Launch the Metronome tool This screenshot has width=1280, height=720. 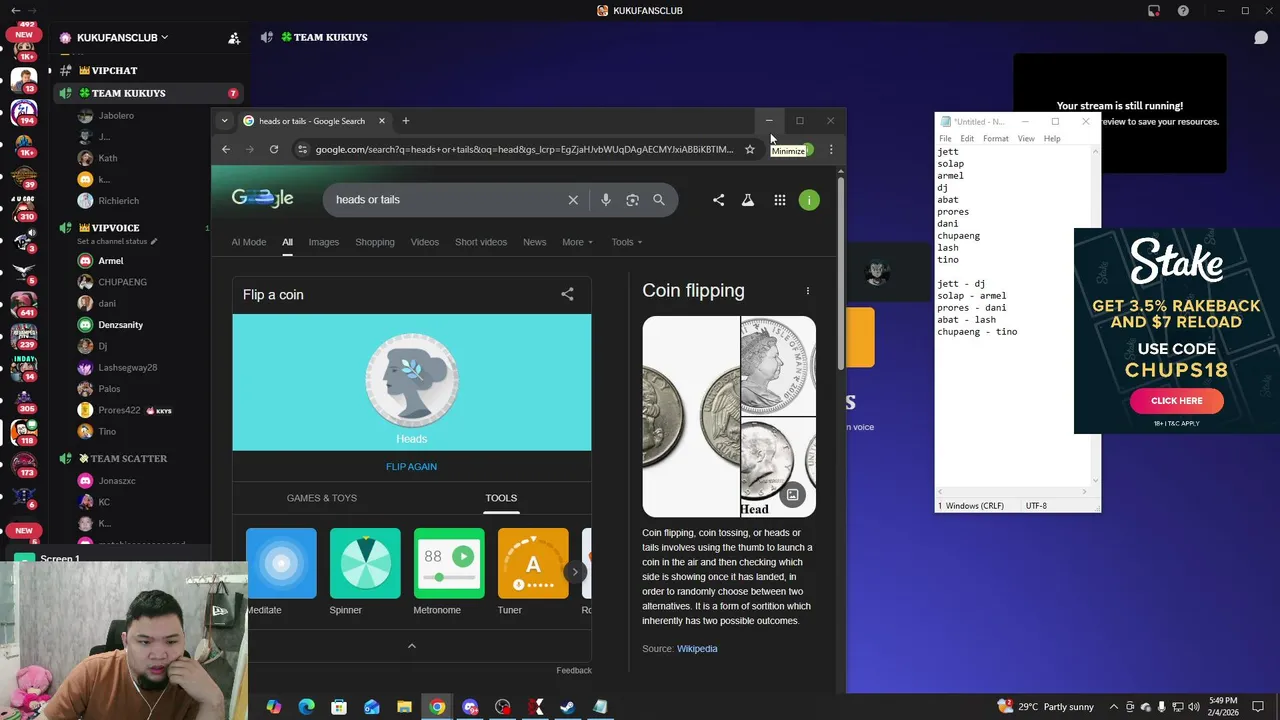pos(449,572)
